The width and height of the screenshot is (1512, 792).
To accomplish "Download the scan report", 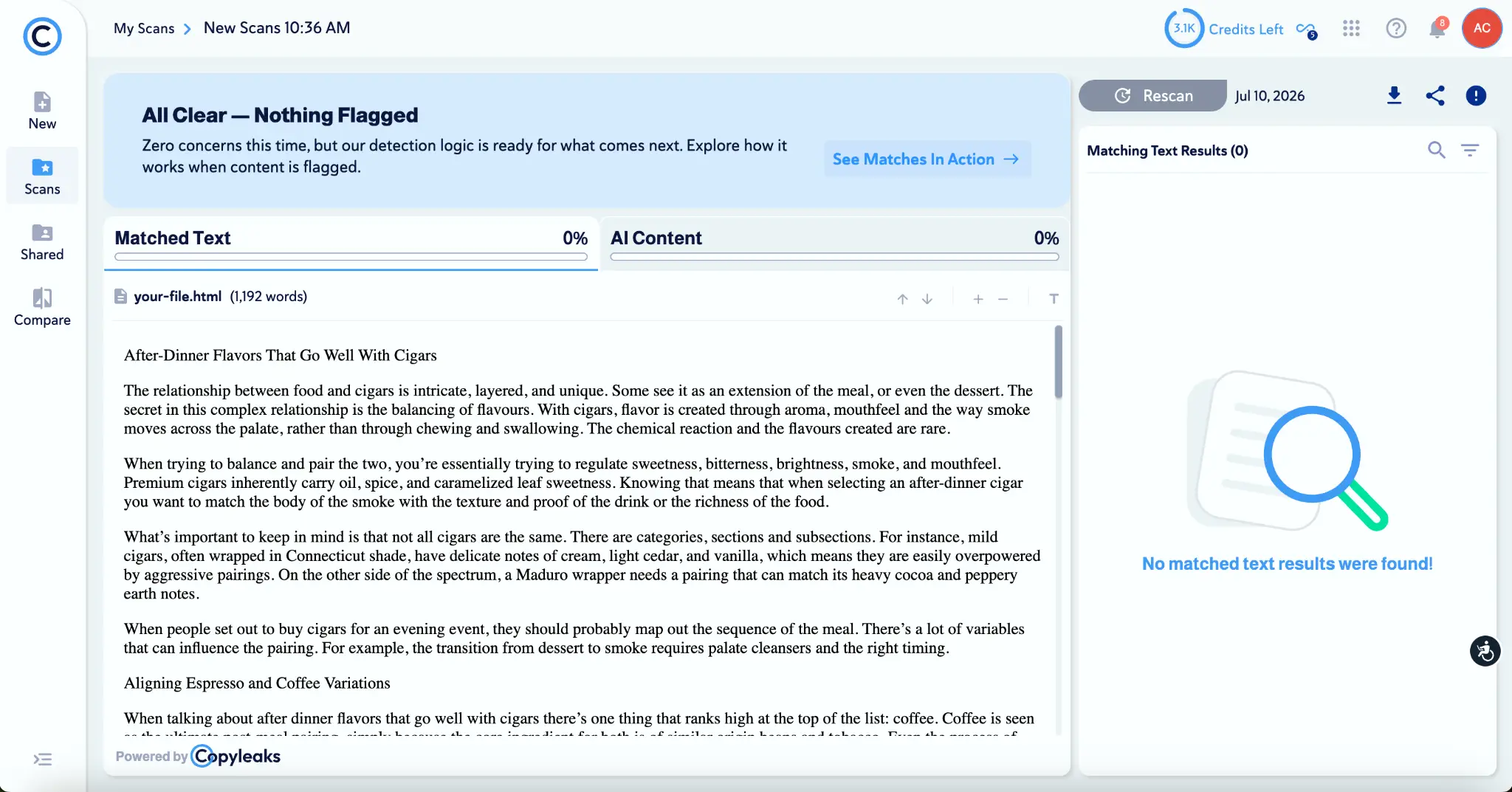I will [1394, 95].
